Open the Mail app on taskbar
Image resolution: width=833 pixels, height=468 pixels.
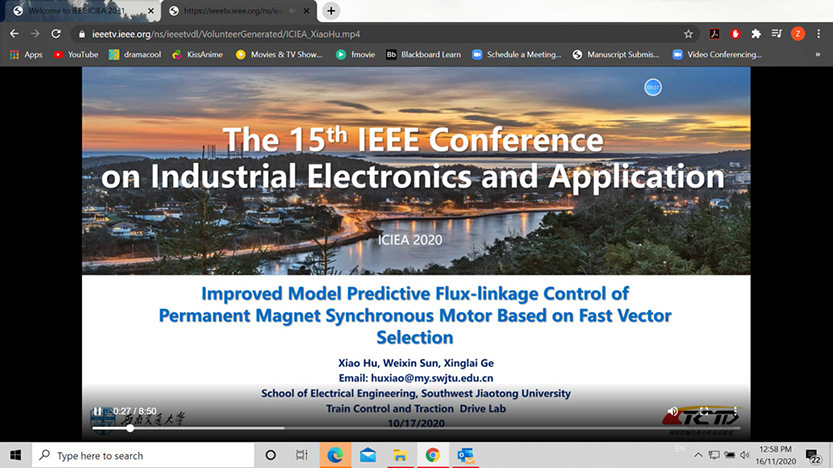tap(368, 455)
